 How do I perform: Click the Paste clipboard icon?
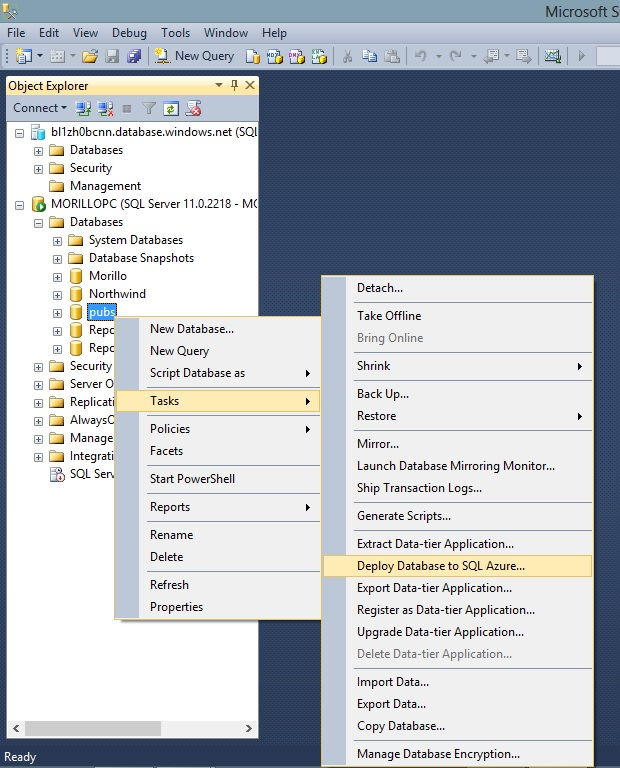(392, 56)
